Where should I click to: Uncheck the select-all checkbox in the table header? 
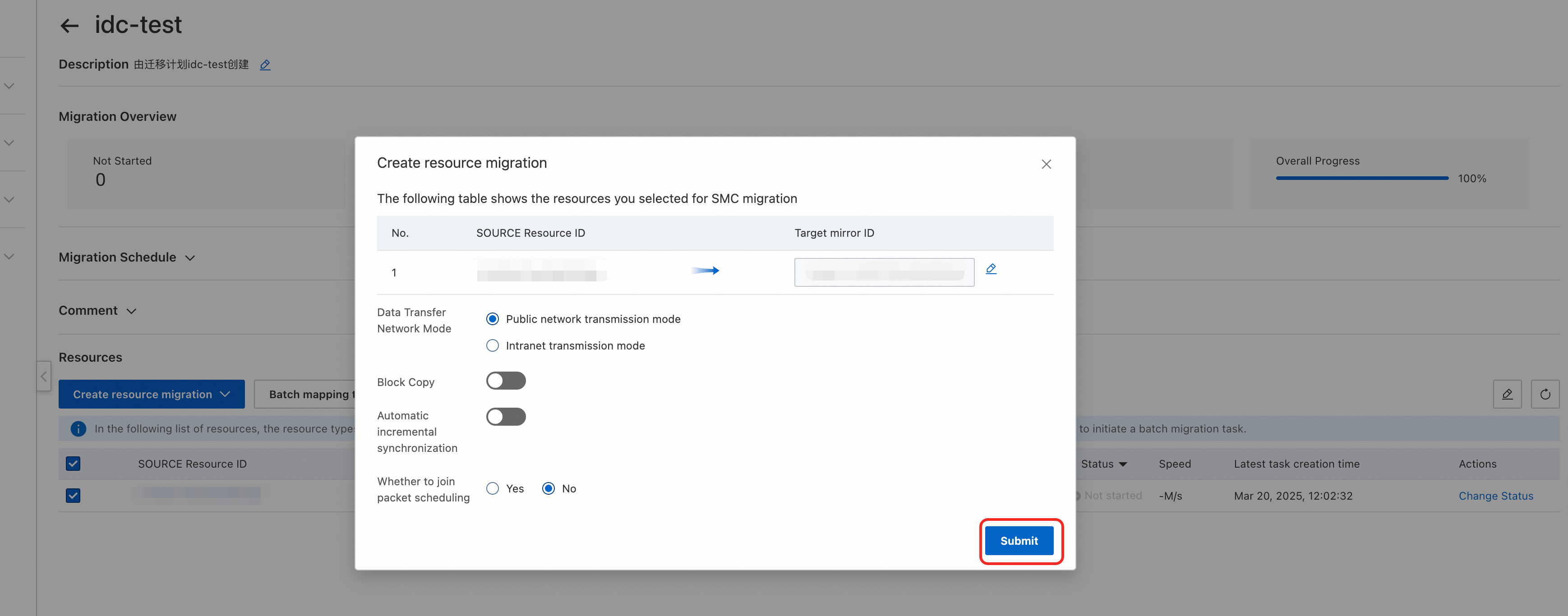click(73, 464)
